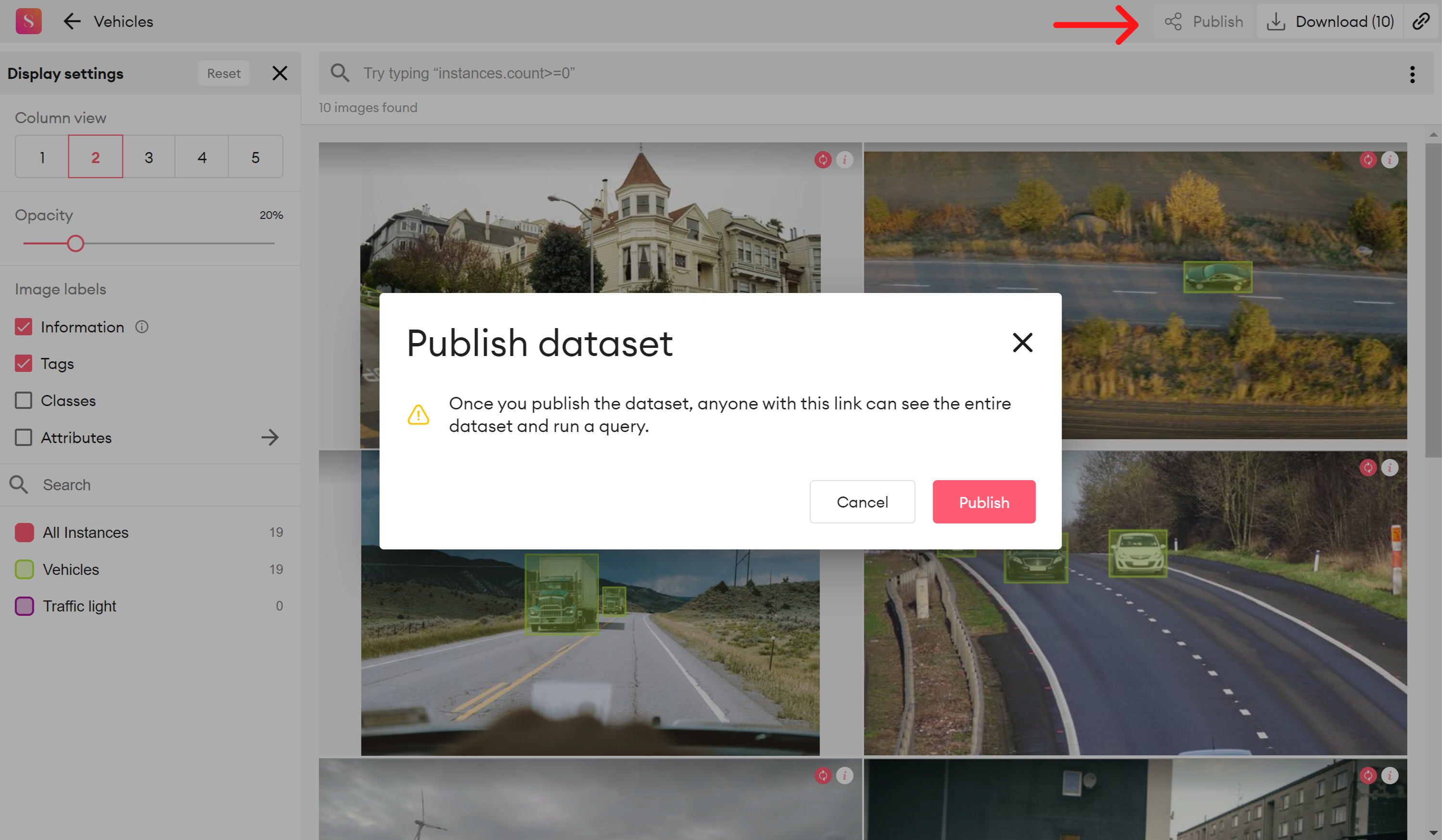This screenshot has height=840, width=1442.
Task: Click the Vehicles dataset title
Action: 124,21
